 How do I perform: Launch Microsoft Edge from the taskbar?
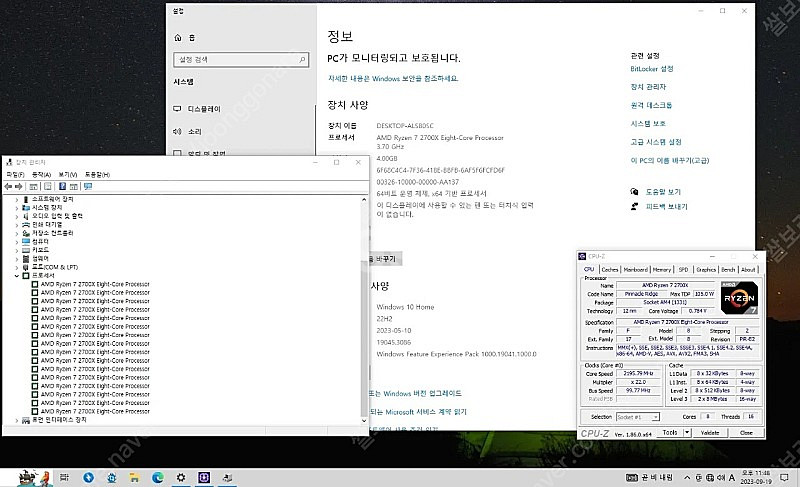tap(158, 477)
